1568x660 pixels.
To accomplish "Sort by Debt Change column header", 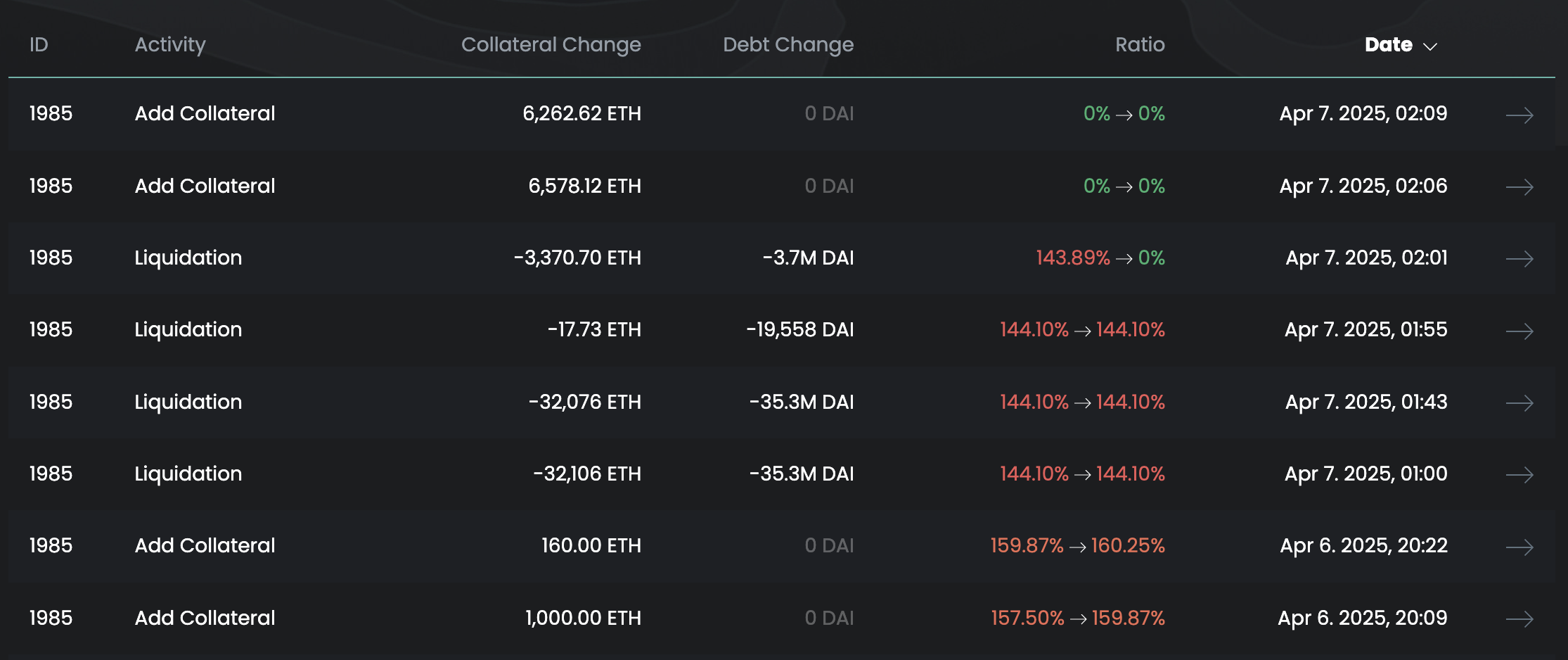I will point(788,45).
